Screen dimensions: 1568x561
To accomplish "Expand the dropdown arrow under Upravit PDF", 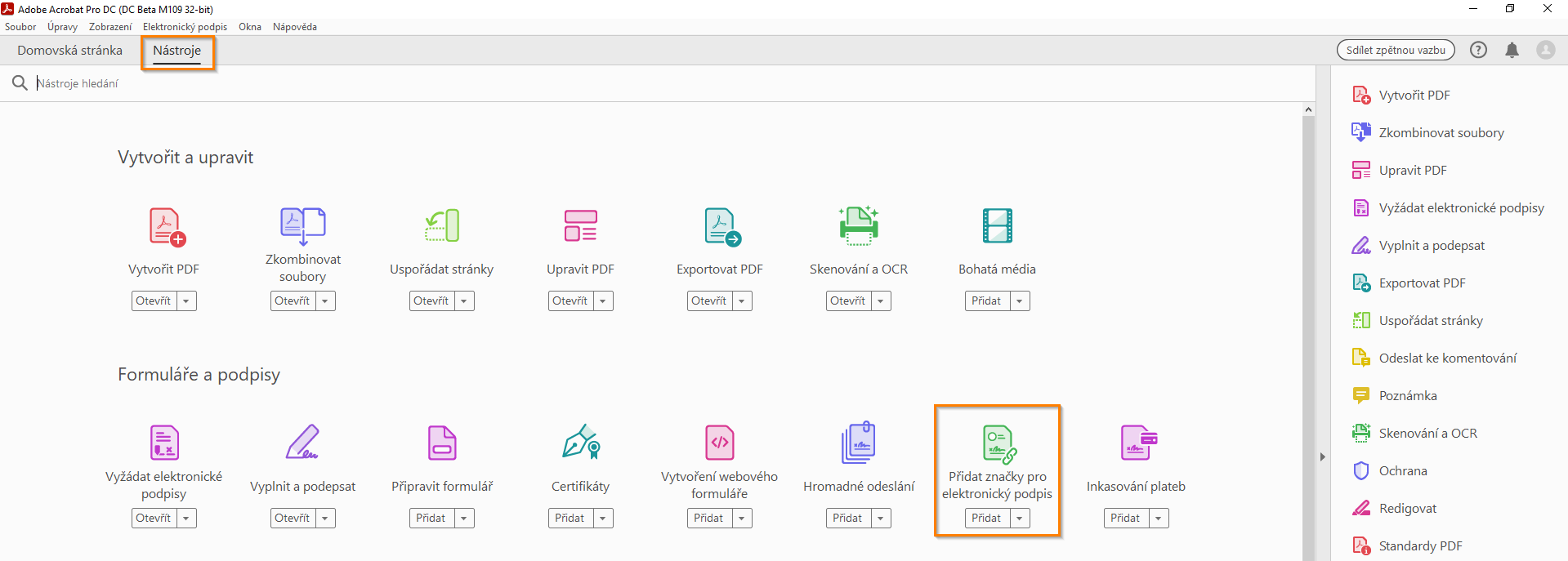I will pyautogui.click(x=603, y=301).
